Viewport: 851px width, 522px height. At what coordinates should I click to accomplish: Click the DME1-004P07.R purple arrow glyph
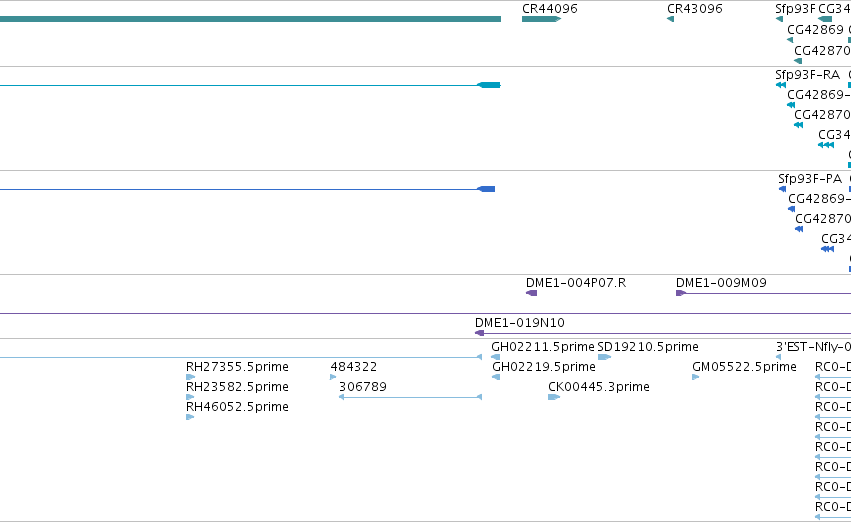532,293
